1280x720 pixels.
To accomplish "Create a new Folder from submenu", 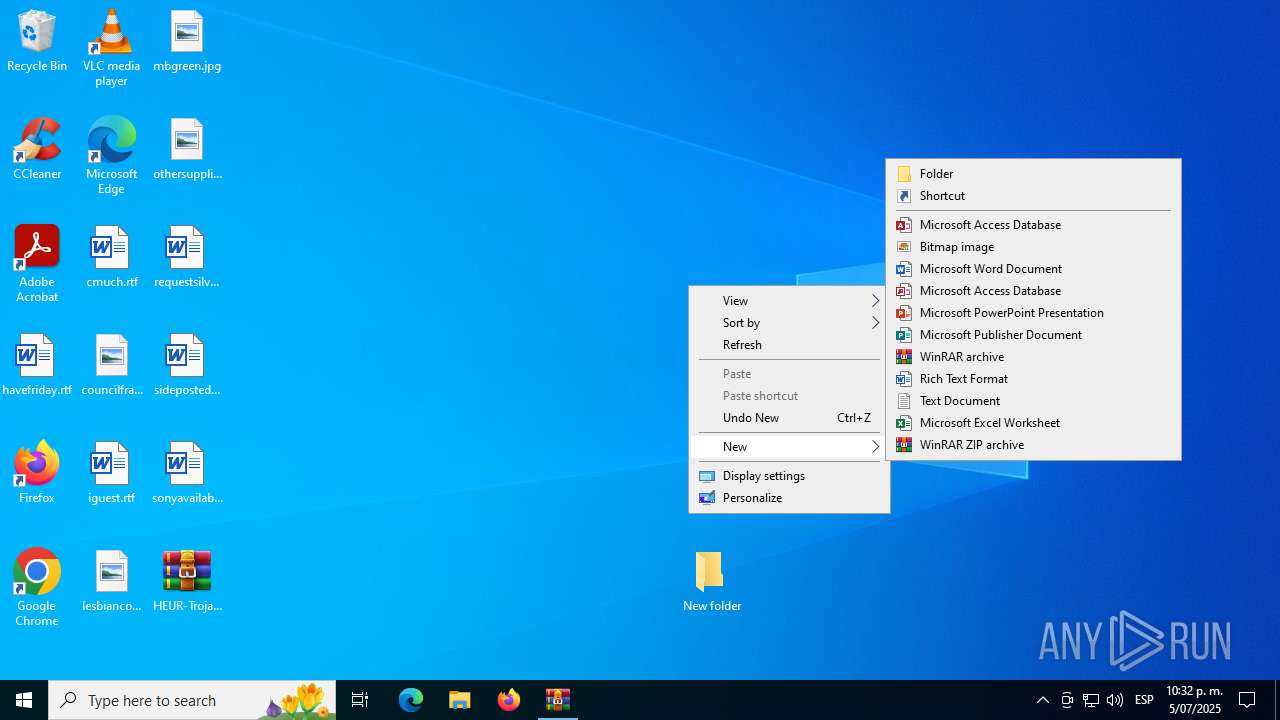I will (1033, 174).
